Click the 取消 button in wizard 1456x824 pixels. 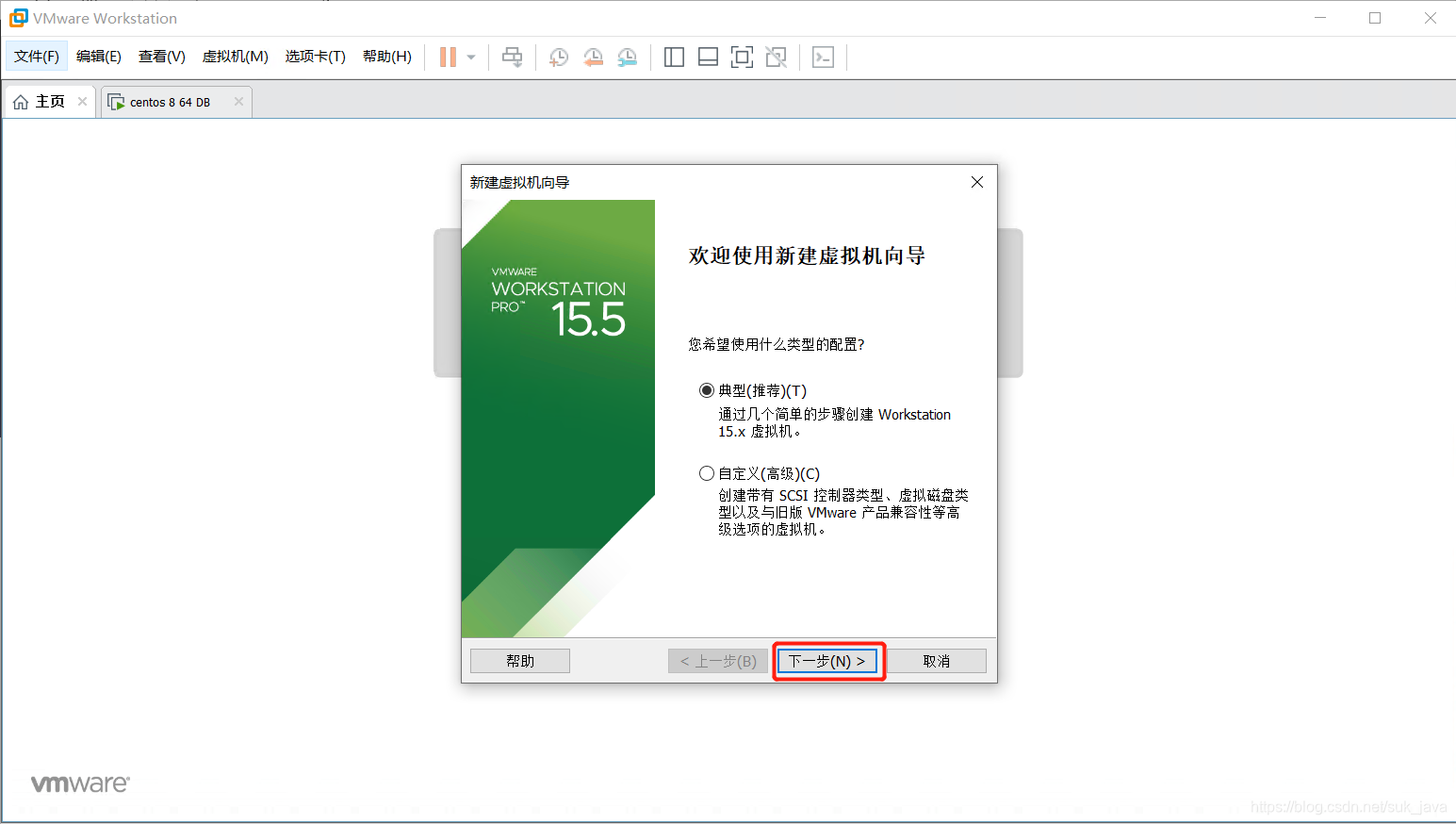coord(937,661)
